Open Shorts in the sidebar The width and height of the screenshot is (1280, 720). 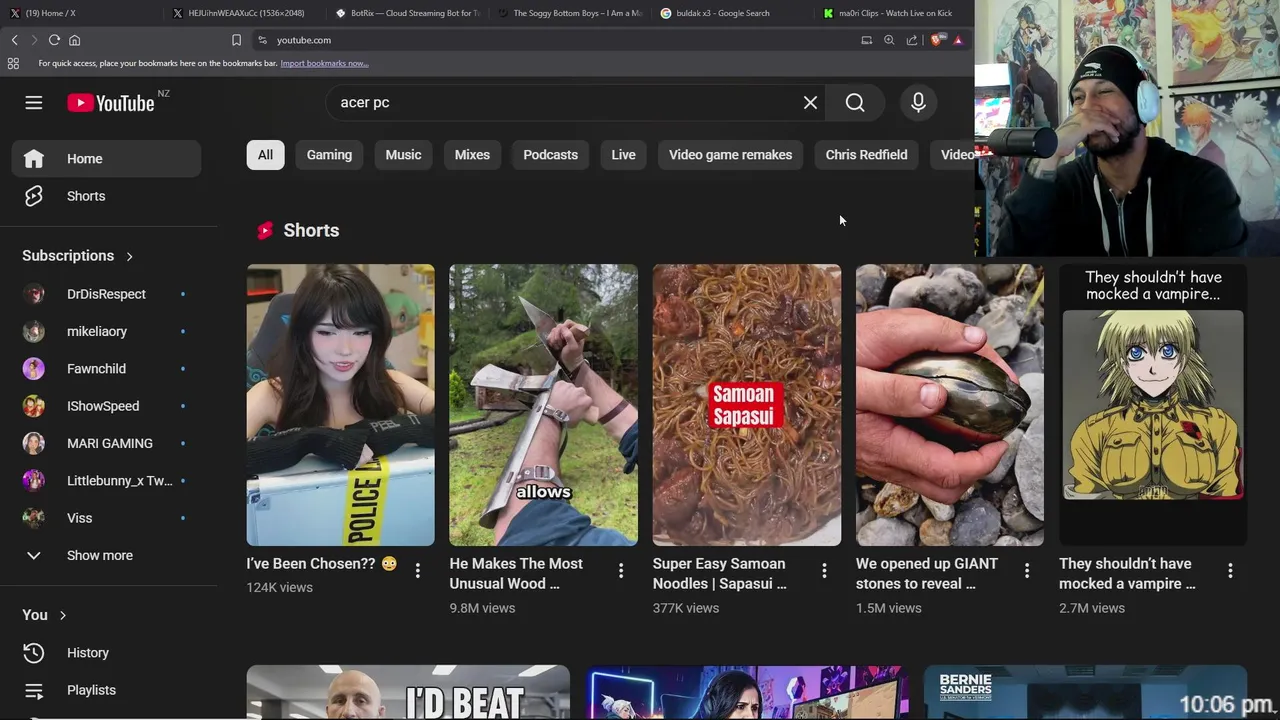tap(106, 196)
